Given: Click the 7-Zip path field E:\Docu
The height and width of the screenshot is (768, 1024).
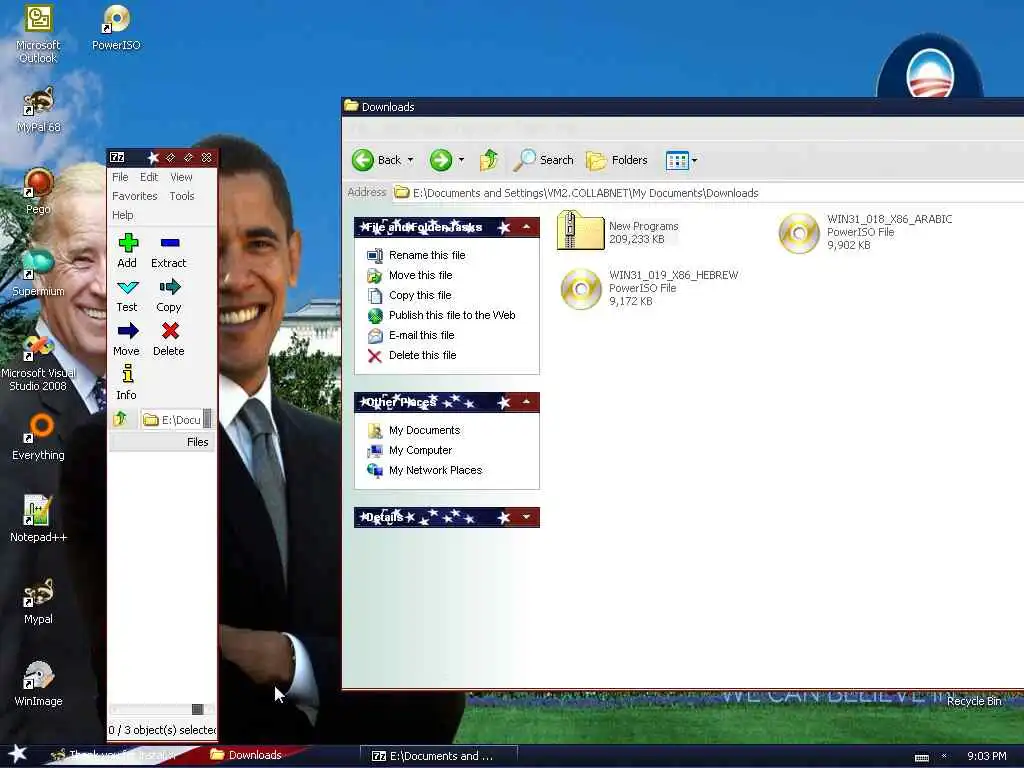Looking at the screenshot, I should [172, 419].
